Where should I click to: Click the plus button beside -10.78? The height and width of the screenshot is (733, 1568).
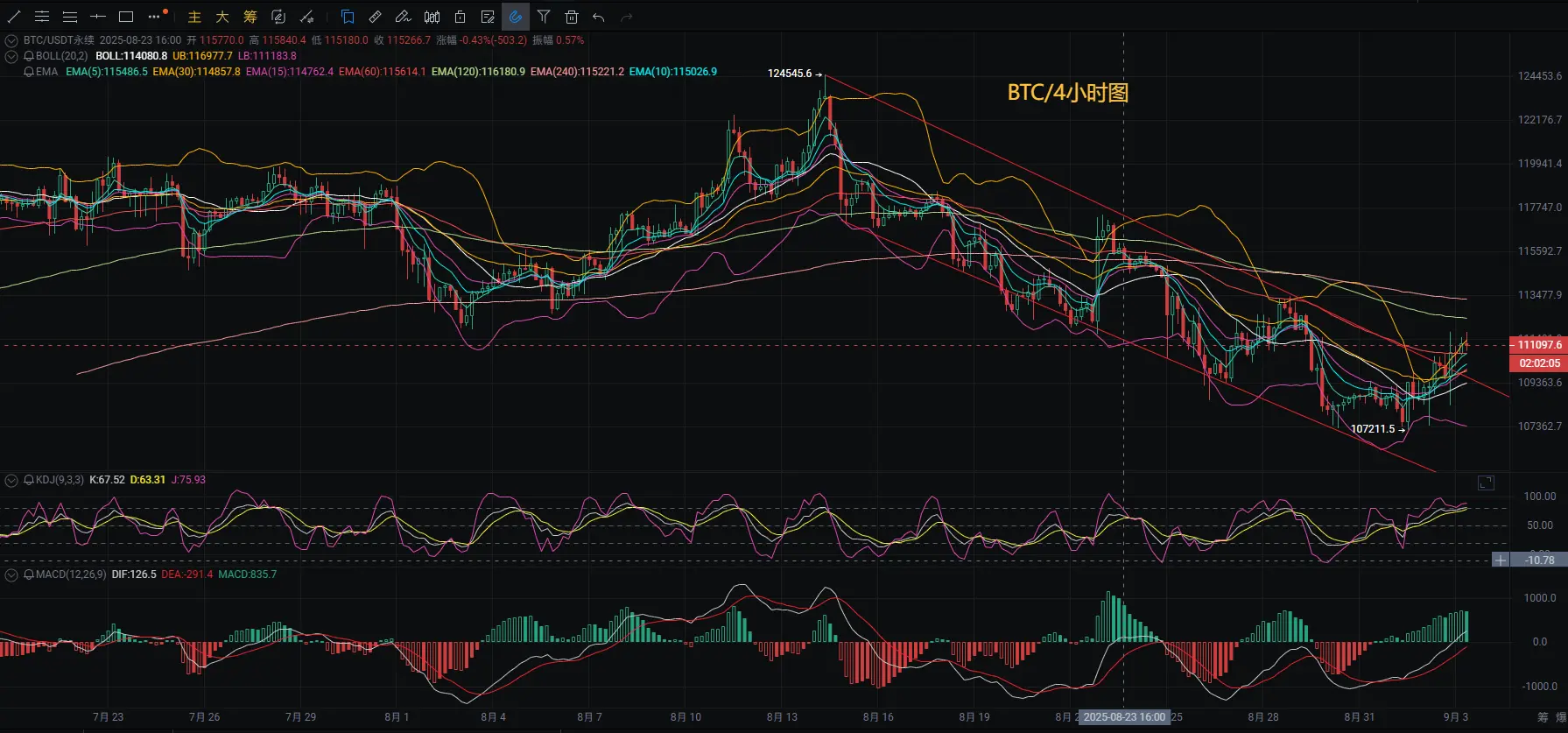click(1501, 560)
